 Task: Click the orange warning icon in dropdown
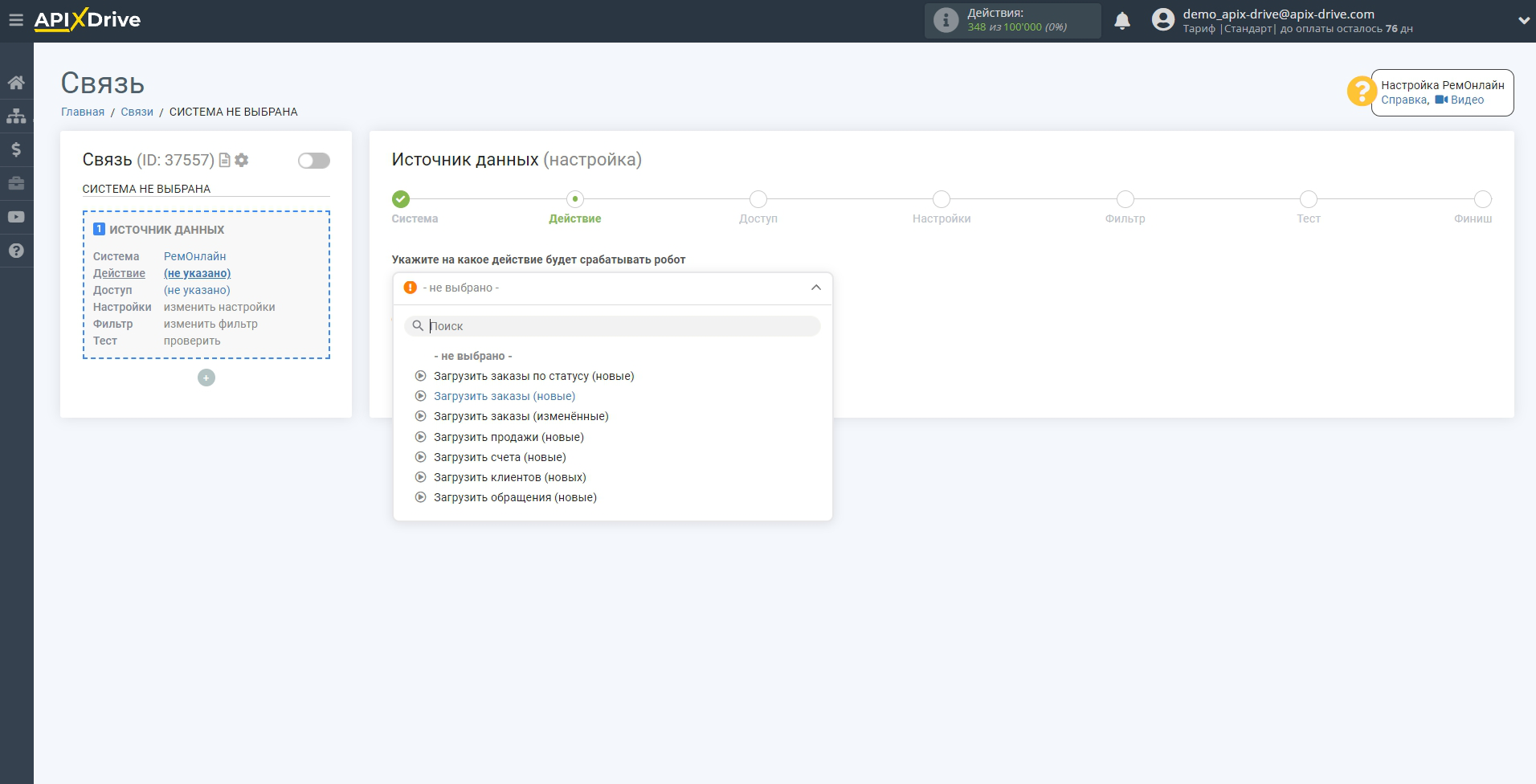pos(411,288)
